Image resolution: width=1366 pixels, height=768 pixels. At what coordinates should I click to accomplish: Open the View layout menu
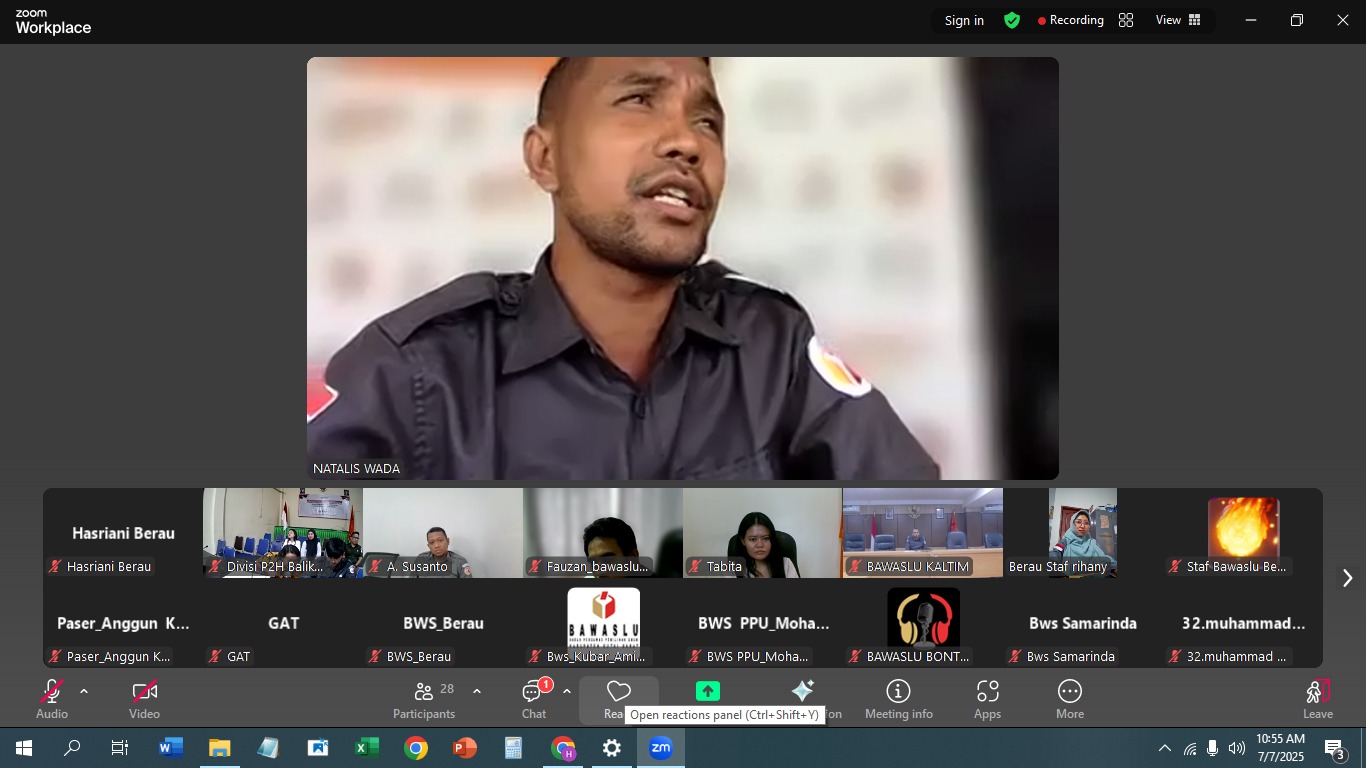1178,20
